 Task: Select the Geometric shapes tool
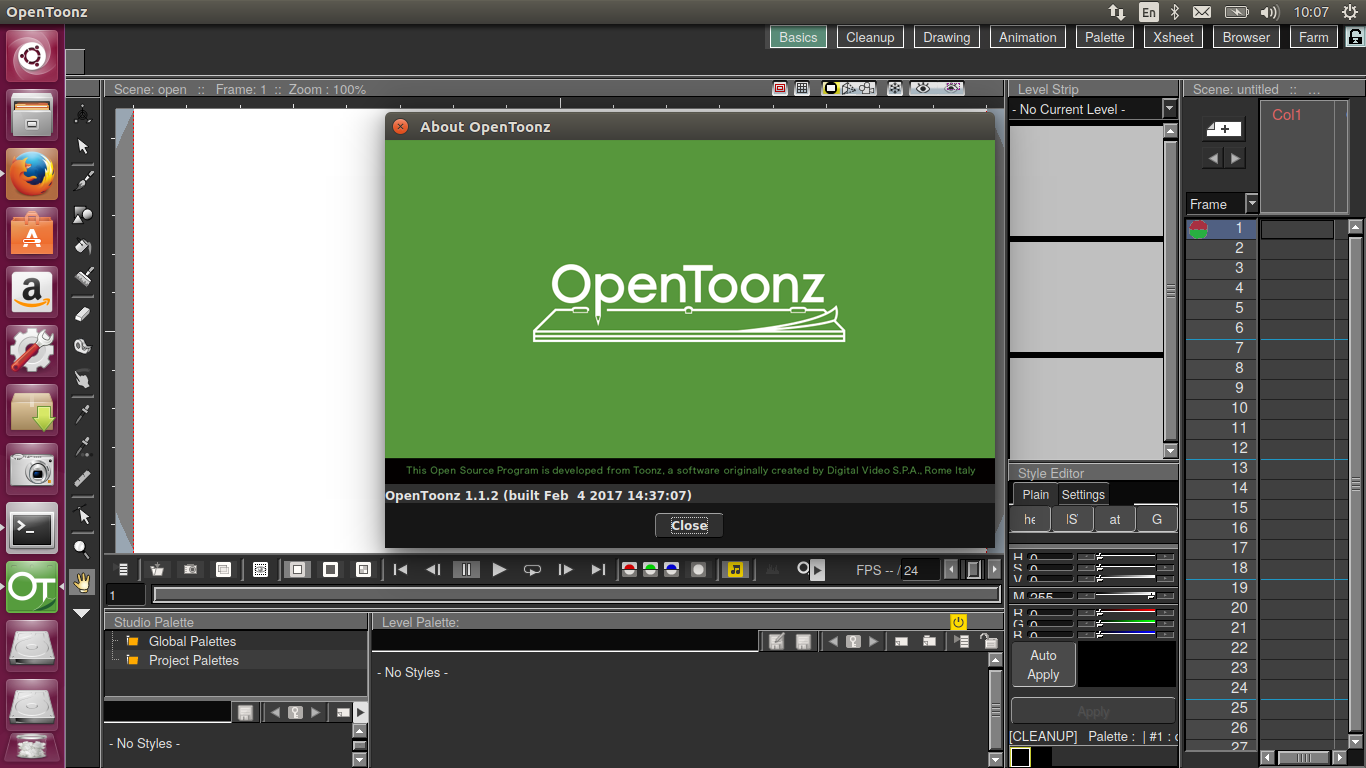pyautogui.click(x=83, y=213)
